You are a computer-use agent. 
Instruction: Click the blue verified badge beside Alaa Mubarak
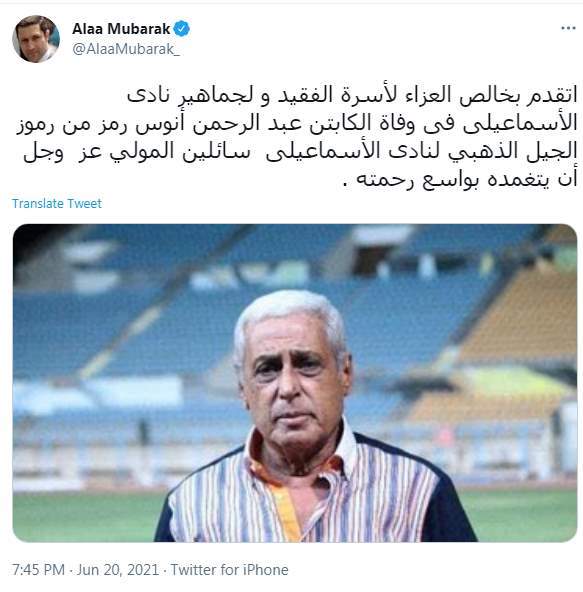182,29
